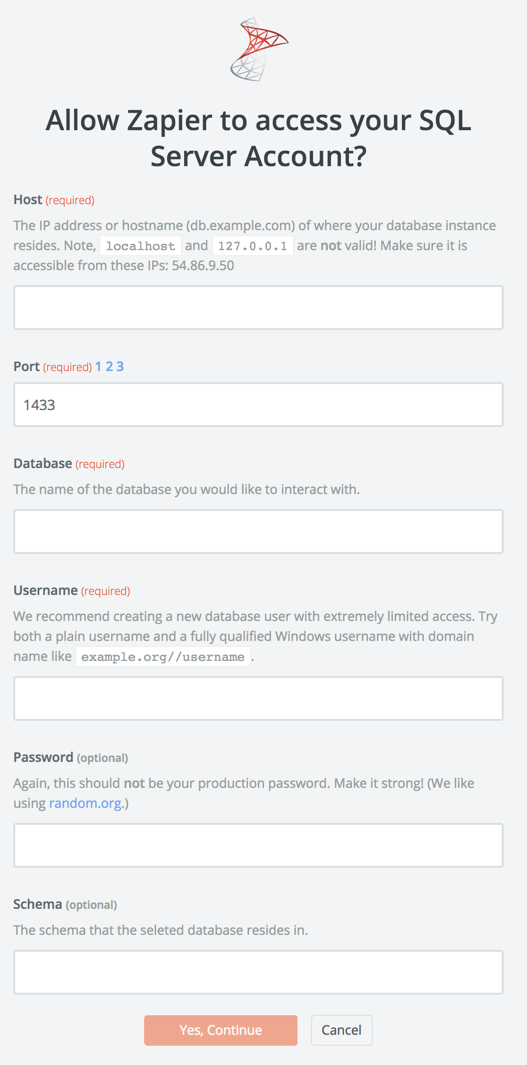Focus the Password input field

[x=258, y=846]
